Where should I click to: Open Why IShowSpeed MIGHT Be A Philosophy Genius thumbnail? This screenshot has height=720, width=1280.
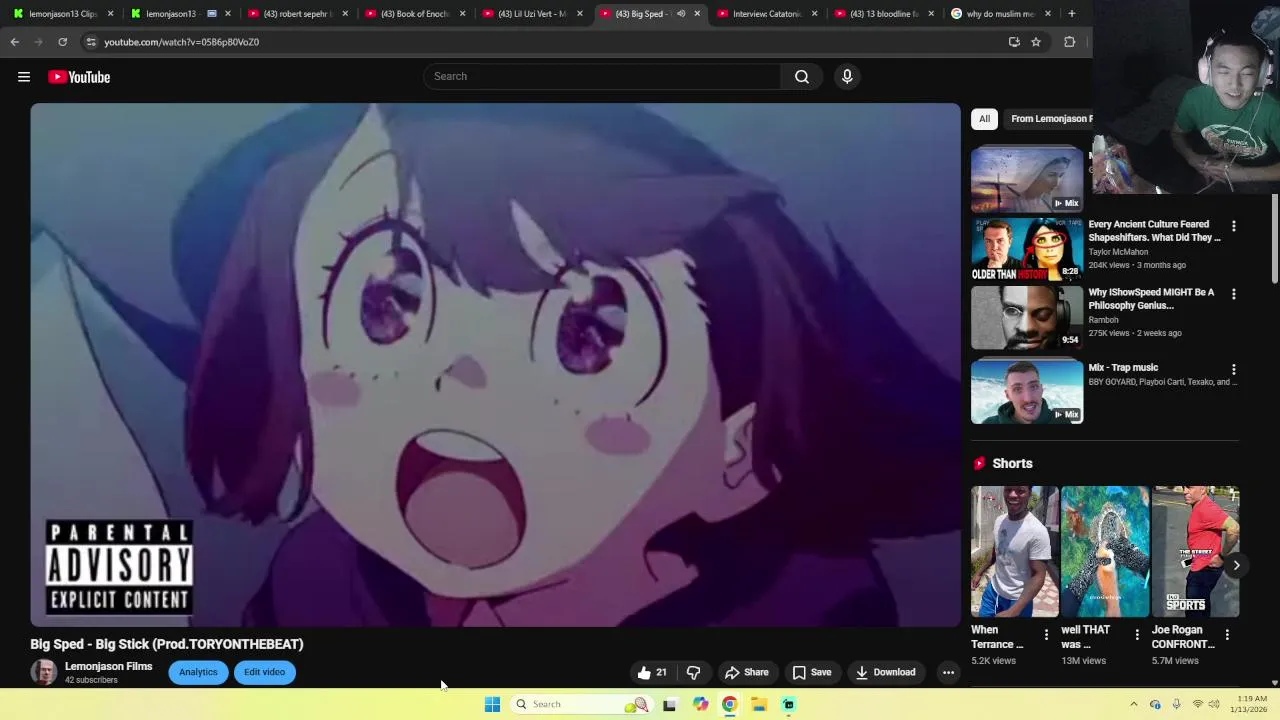pos(1027,318)
